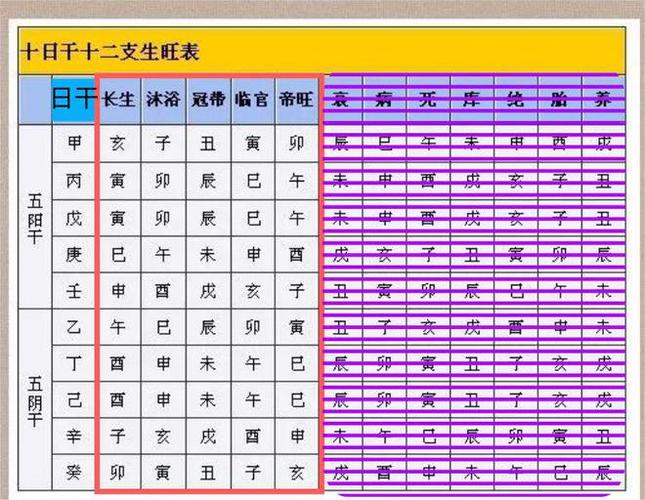Click 戌 in 辛 row 冠带 column
The width and height of the screenshot is (645, 500).
point(208,436)
